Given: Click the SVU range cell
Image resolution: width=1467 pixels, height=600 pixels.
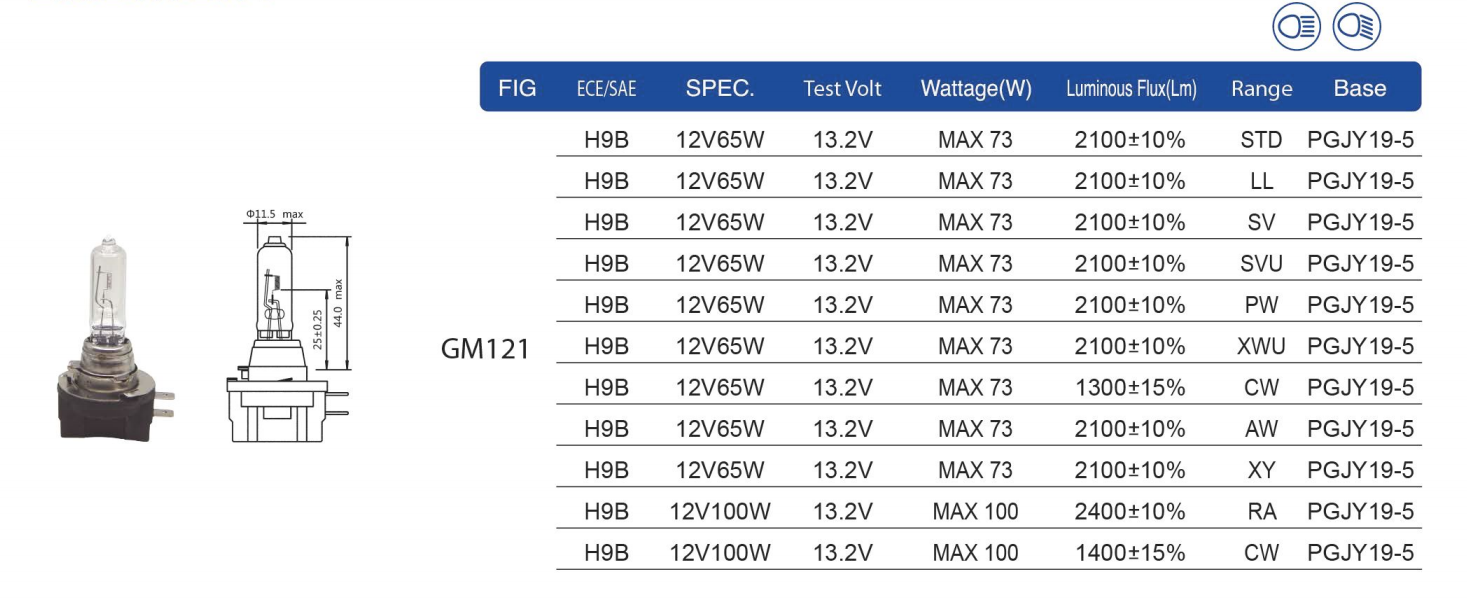Looking at the screenshot, I should pos(1261,264).
